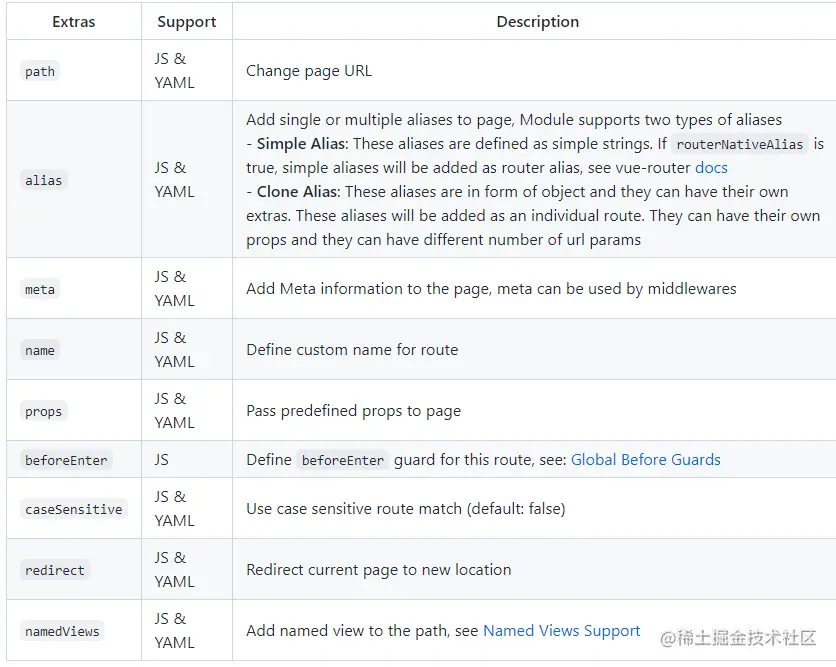Click the redirect code label
The image size is (836, 667).
(x=54, y=570)
